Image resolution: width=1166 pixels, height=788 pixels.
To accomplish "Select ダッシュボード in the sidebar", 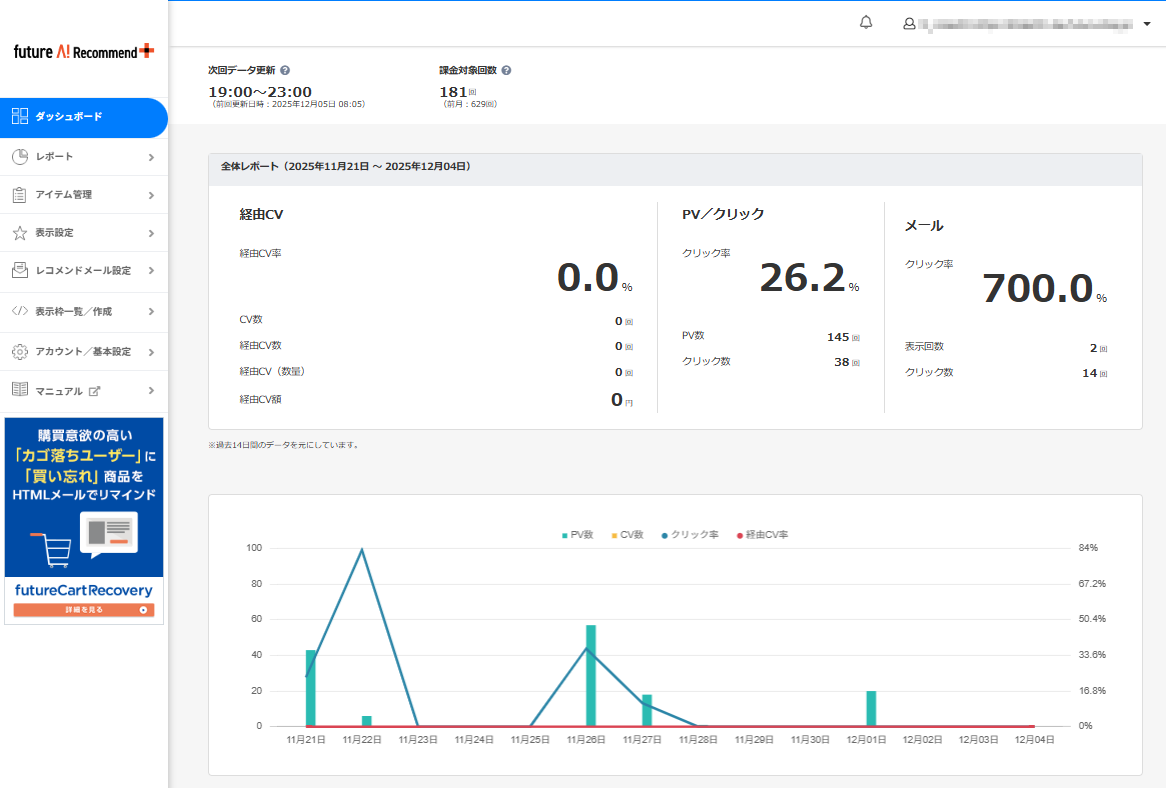I will [x=68, y=117].
